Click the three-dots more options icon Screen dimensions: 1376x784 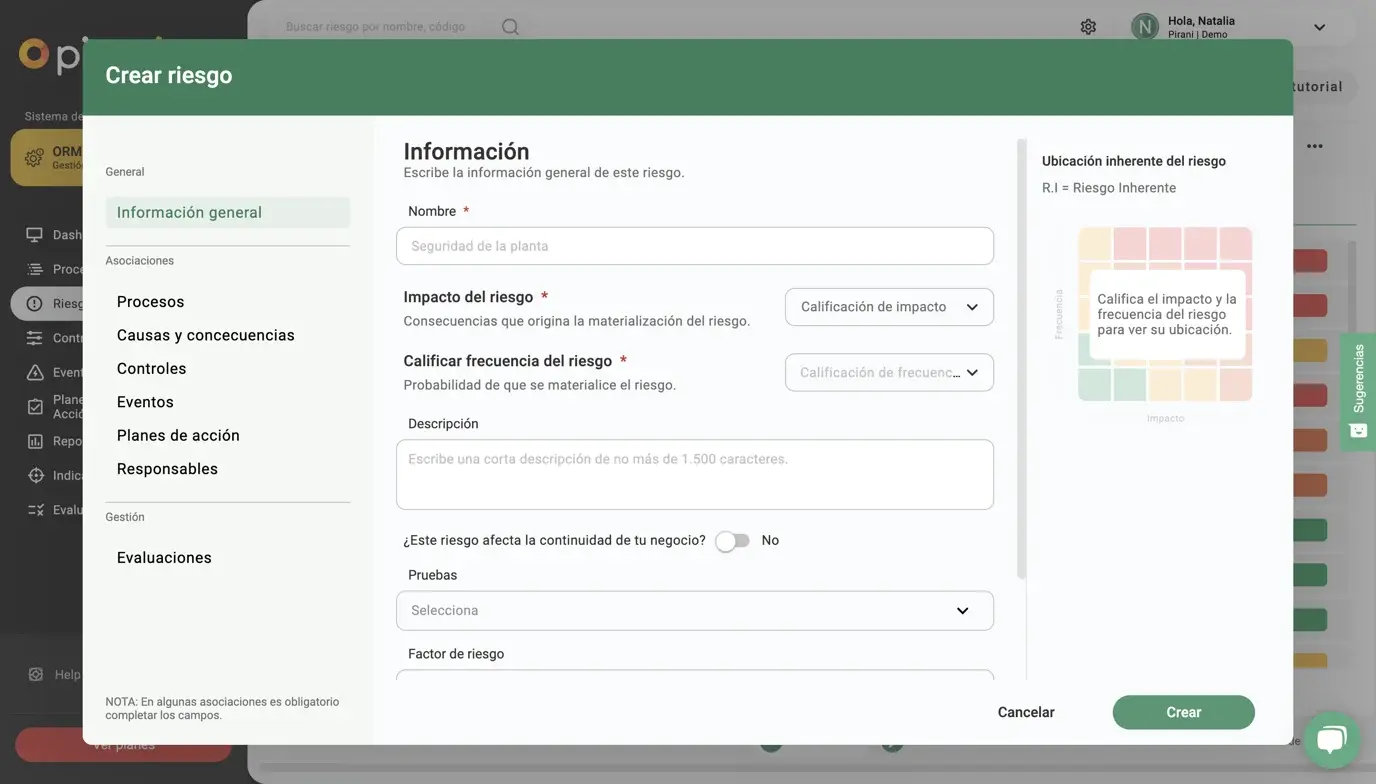tap(1314, 146)
